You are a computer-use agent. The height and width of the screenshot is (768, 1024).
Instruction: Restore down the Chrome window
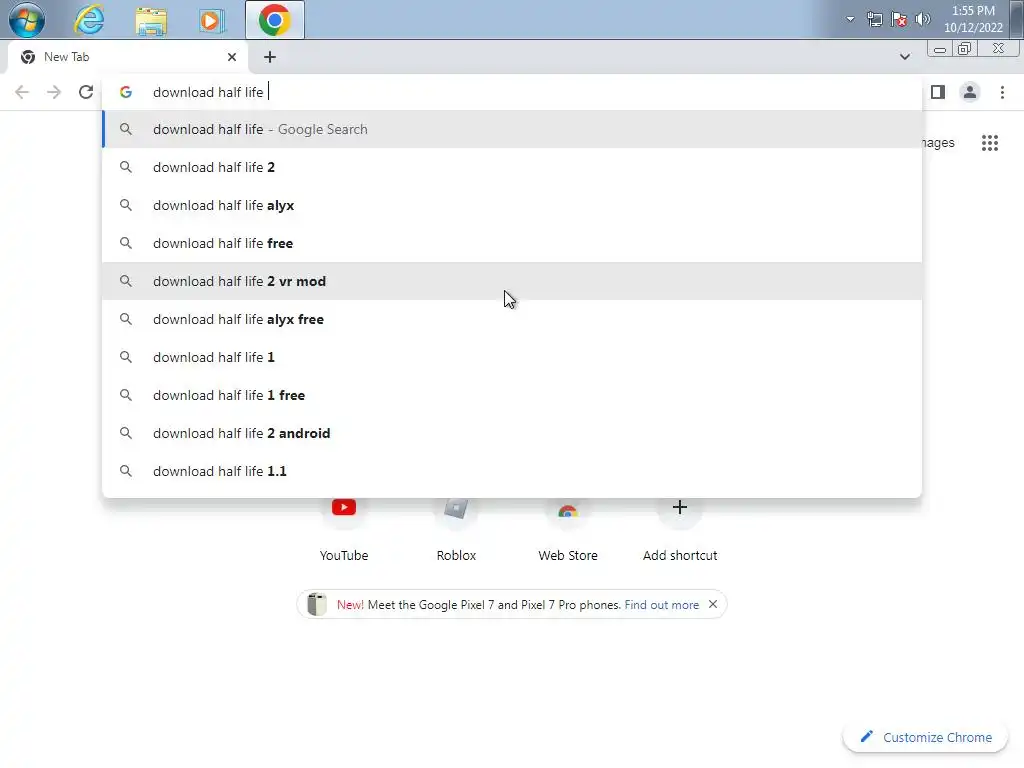(x=964, y=49)
